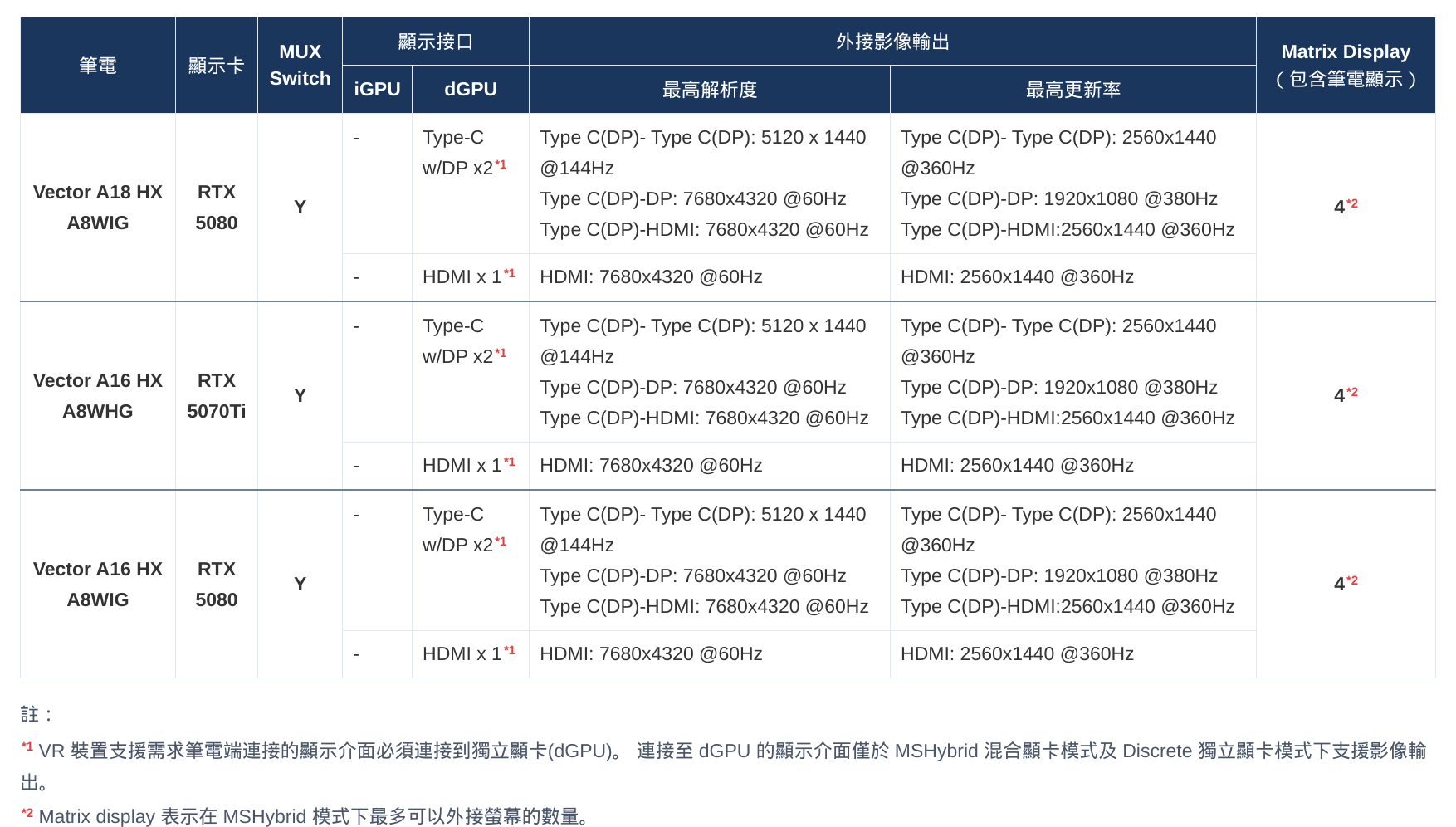
Task: Click the RTX 5070Ti graphics card cell
Action: point(217,396)
